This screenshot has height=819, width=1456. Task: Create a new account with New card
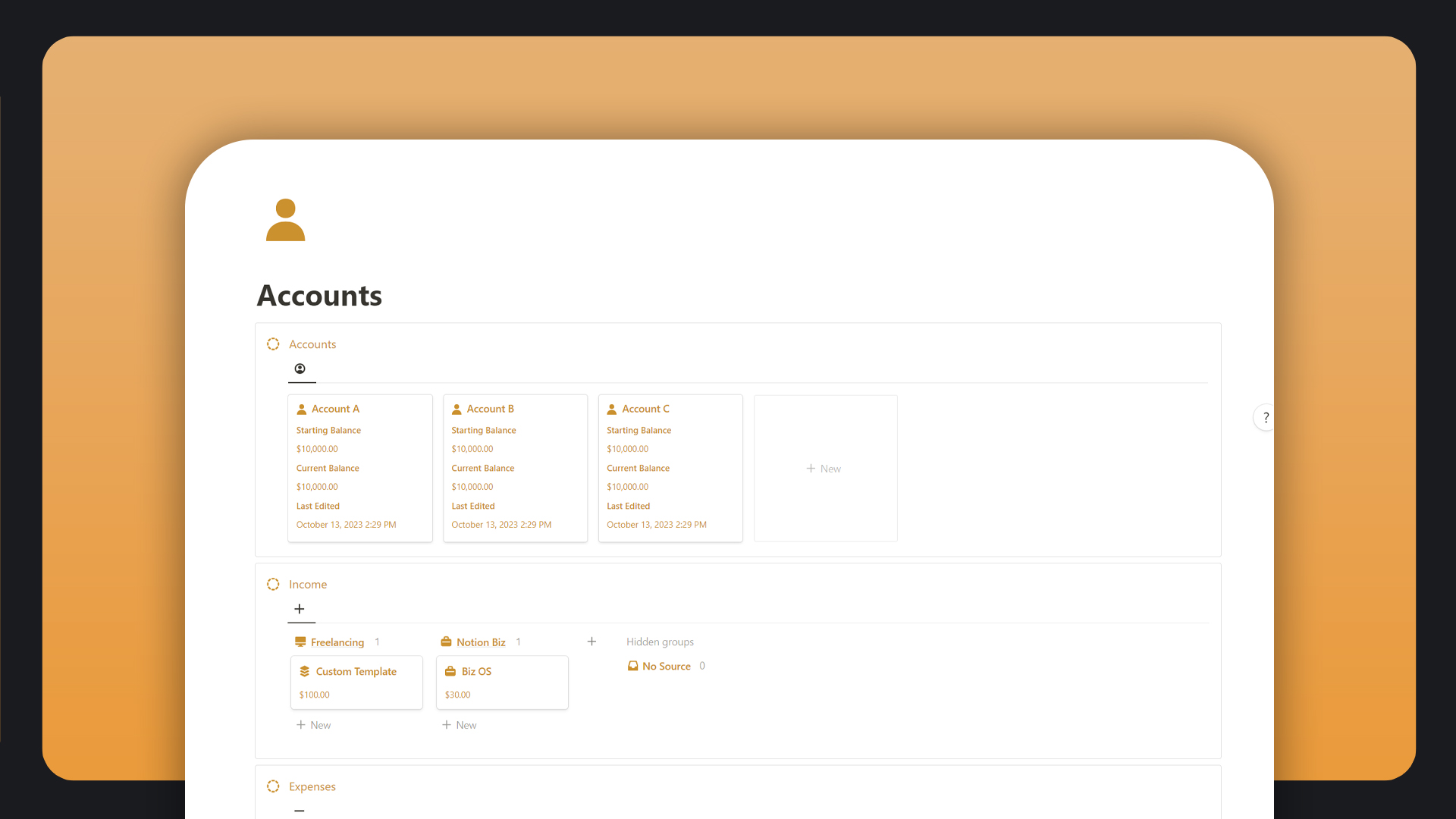click(824, 469)
